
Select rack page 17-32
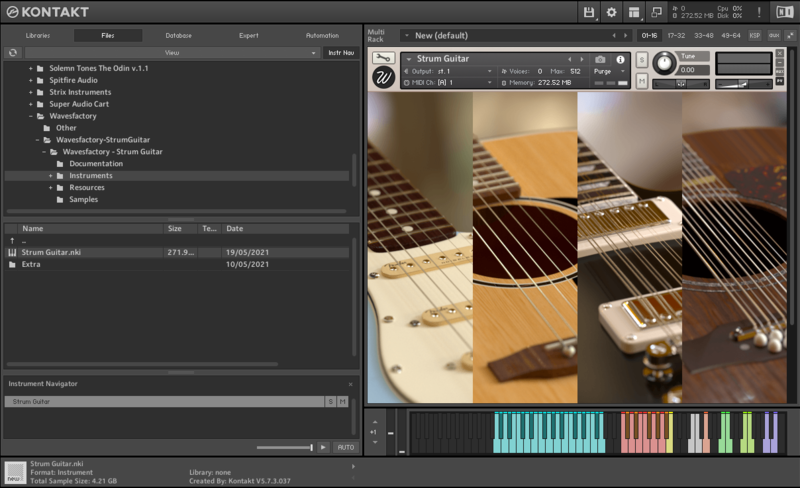(x=677, y=35)
